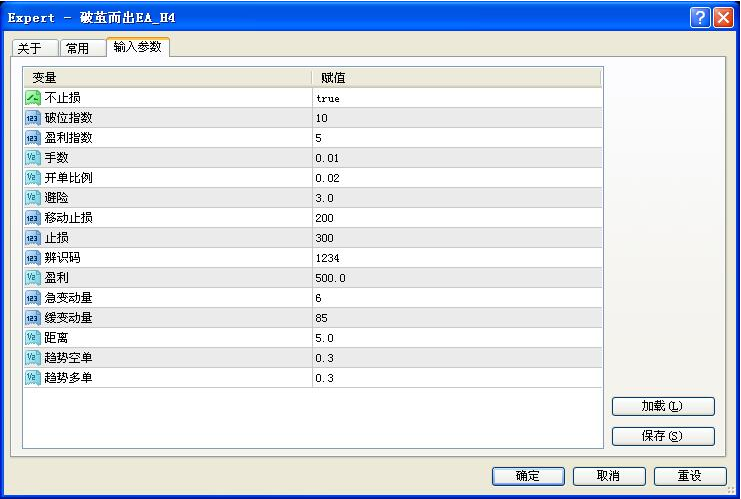Image resolution: width=741 pixels, height=499 pixels.
Task: Select the 200 value of 移动止损
Action: [x=325, y=218]
